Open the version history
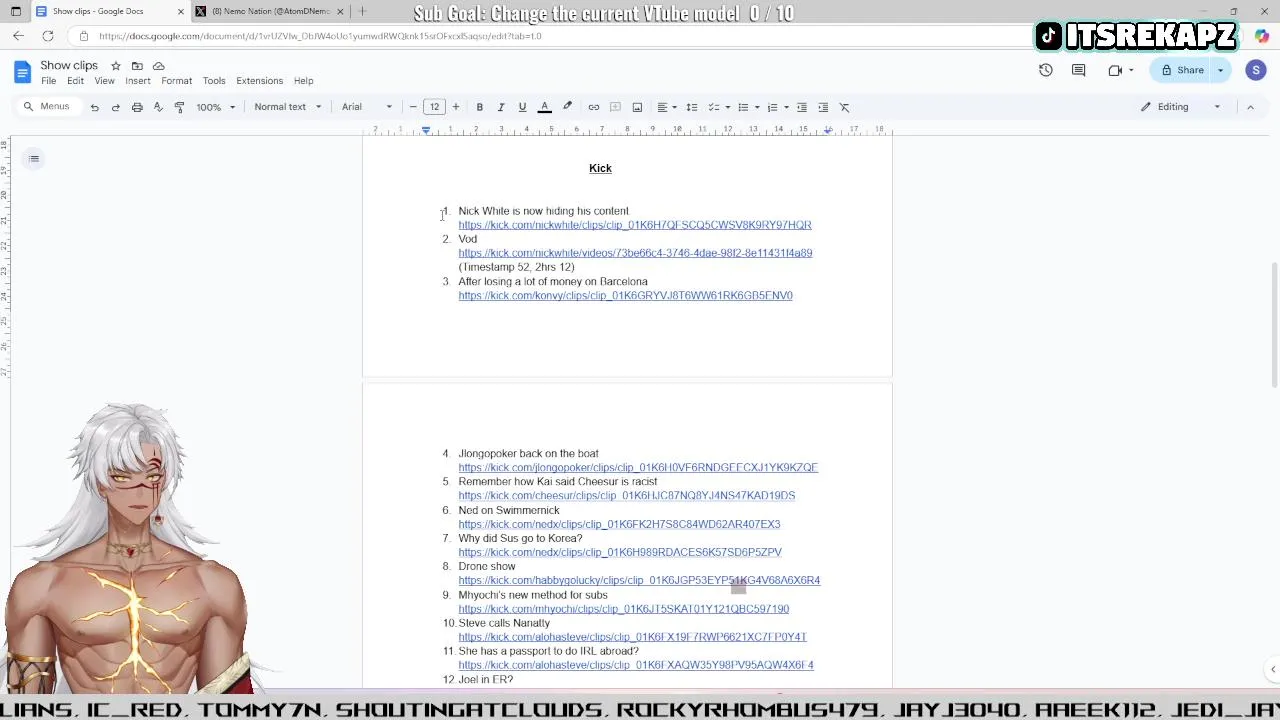Screen dimensions: 1280x720 coord(1045,70)
